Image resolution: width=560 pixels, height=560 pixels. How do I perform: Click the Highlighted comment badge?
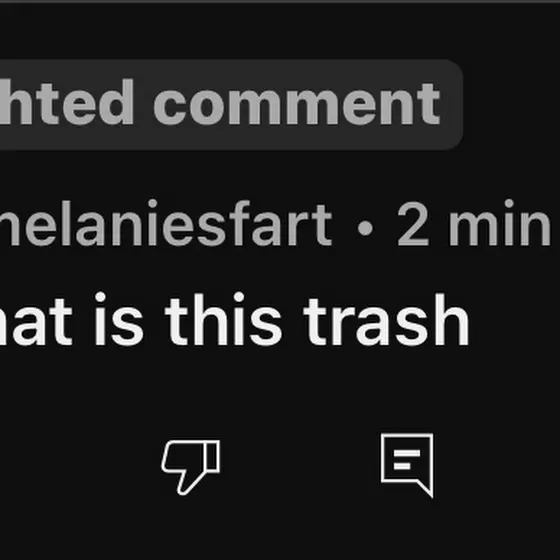[231, 104]
